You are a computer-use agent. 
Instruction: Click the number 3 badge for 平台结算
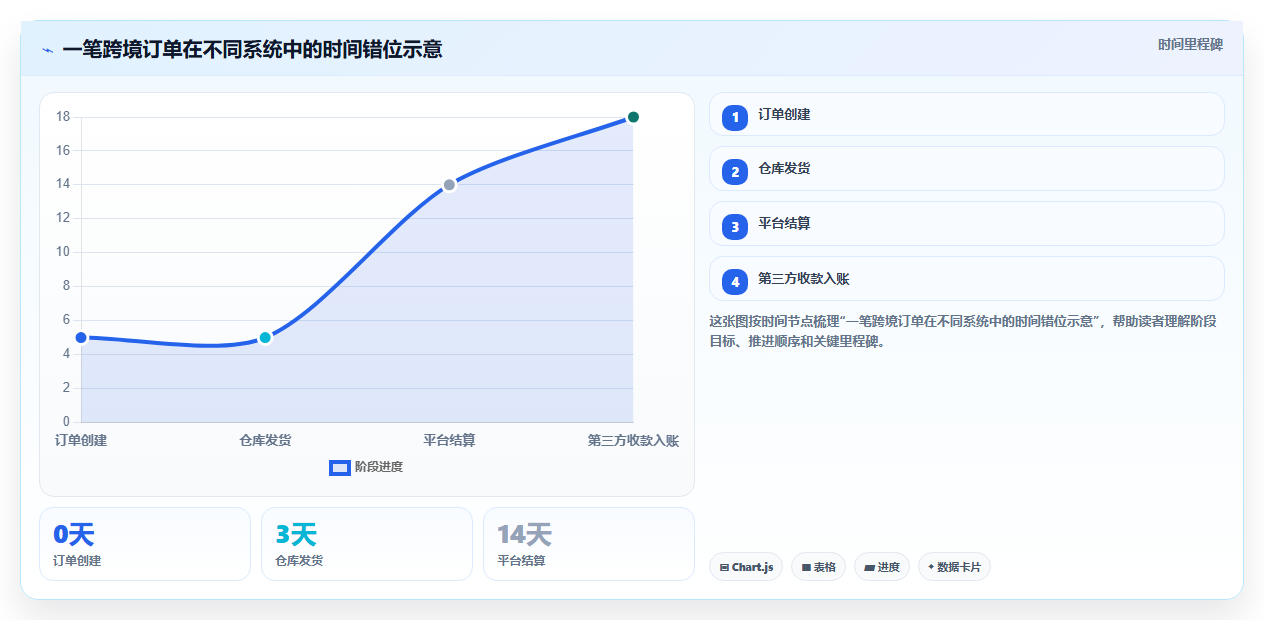click(x=735, y=227)
